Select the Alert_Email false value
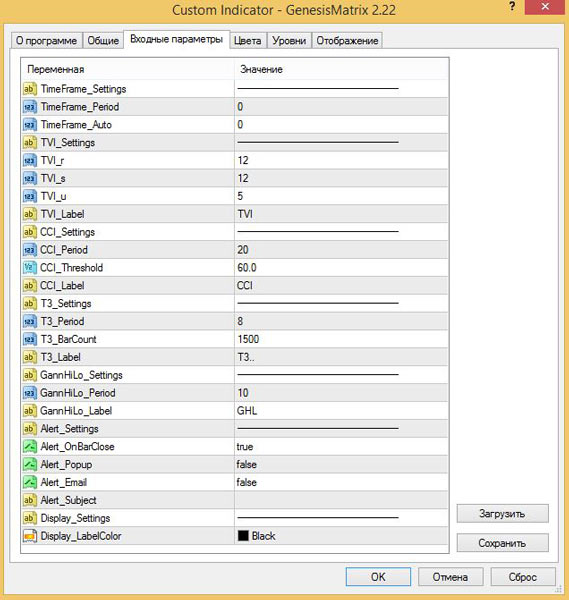The width and height of the screenshot is (569, 600). [x=341, y=482]
